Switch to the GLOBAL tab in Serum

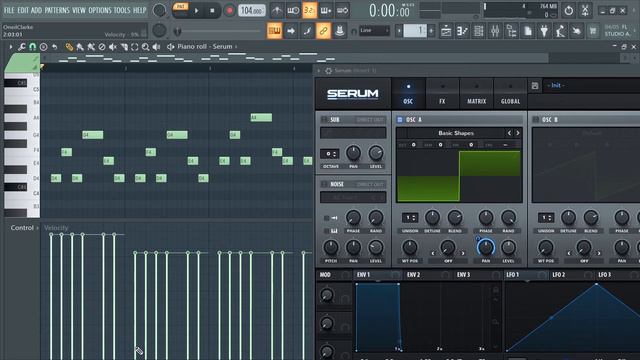[x=510, y=94]
